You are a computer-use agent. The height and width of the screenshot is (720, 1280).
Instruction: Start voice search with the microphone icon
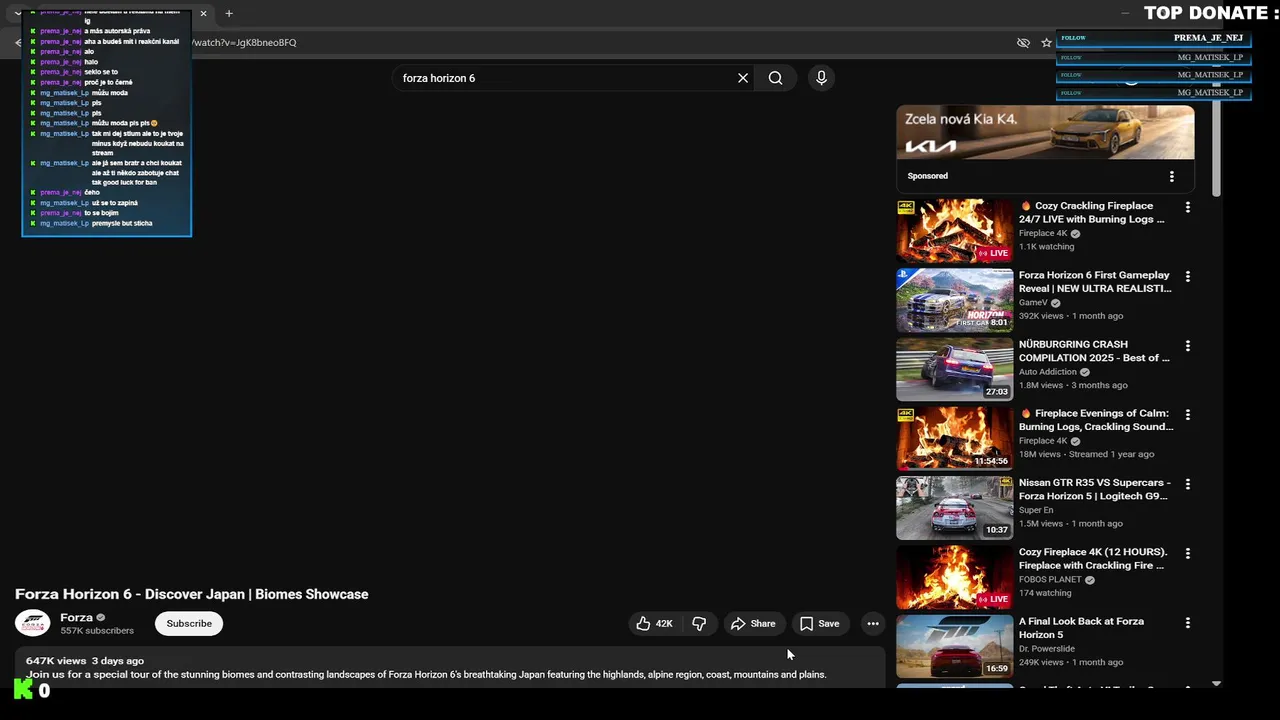(821, 78)
